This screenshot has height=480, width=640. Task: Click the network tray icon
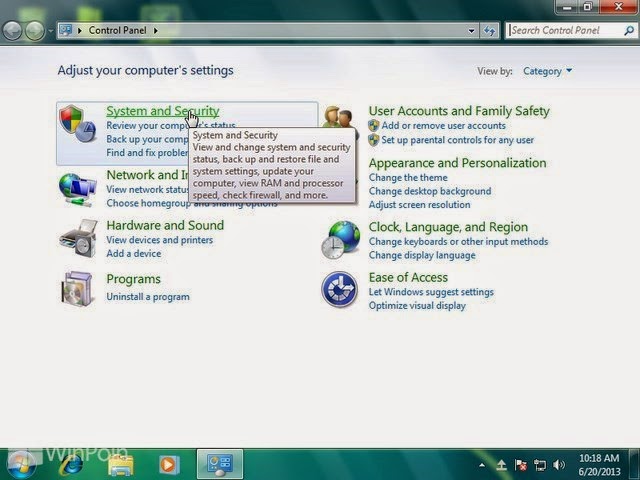(540, 464)
